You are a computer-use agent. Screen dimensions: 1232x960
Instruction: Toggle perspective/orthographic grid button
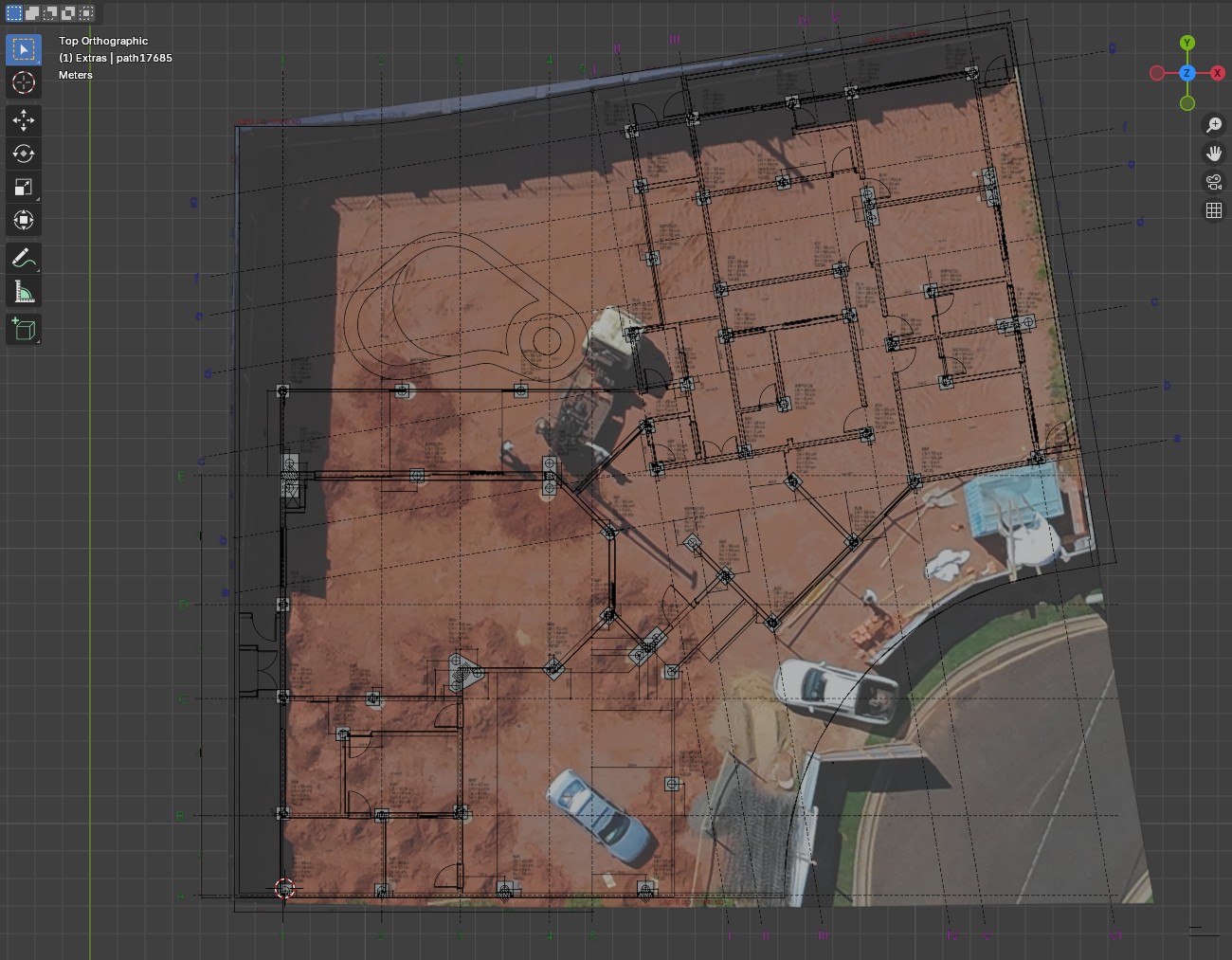point(1214,210)
